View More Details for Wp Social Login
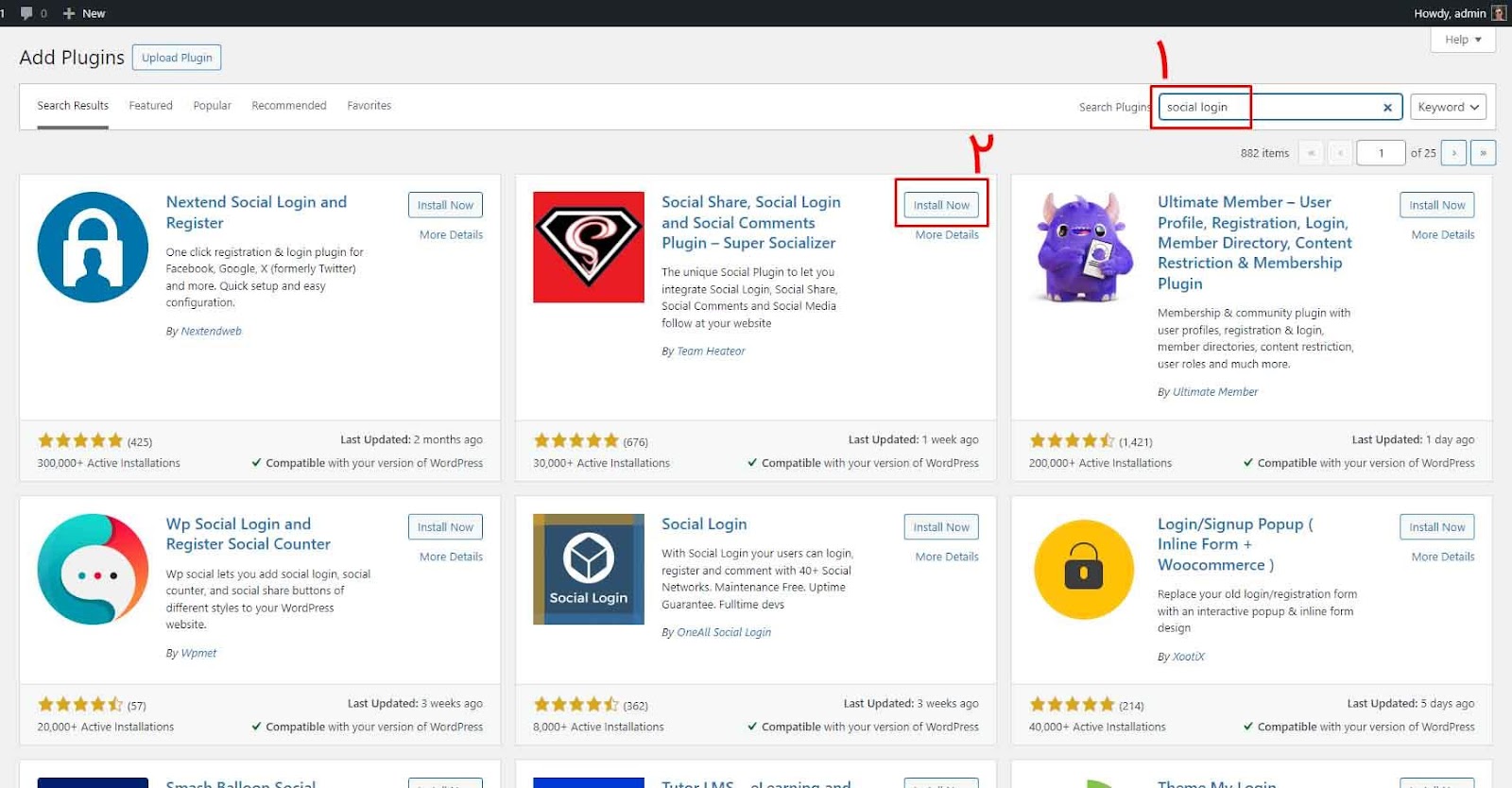The height and width of the screenshot is (788, 1512). (451, 557)
